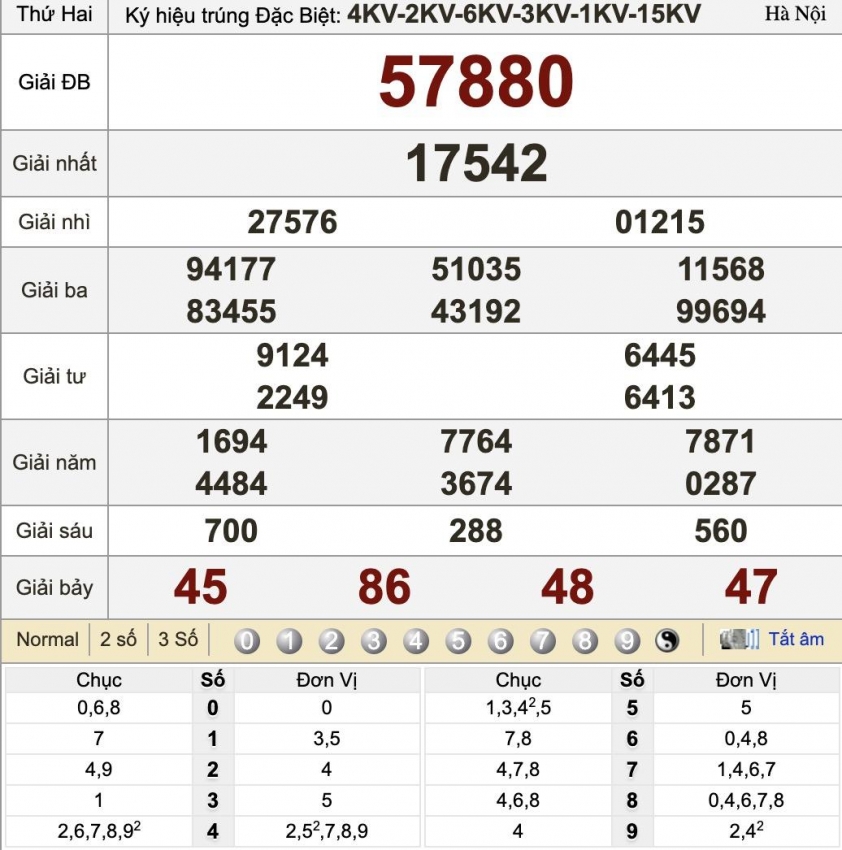Click the number 9 ball icon
Viewport: 842px width, 850px height.
(627, 640)
